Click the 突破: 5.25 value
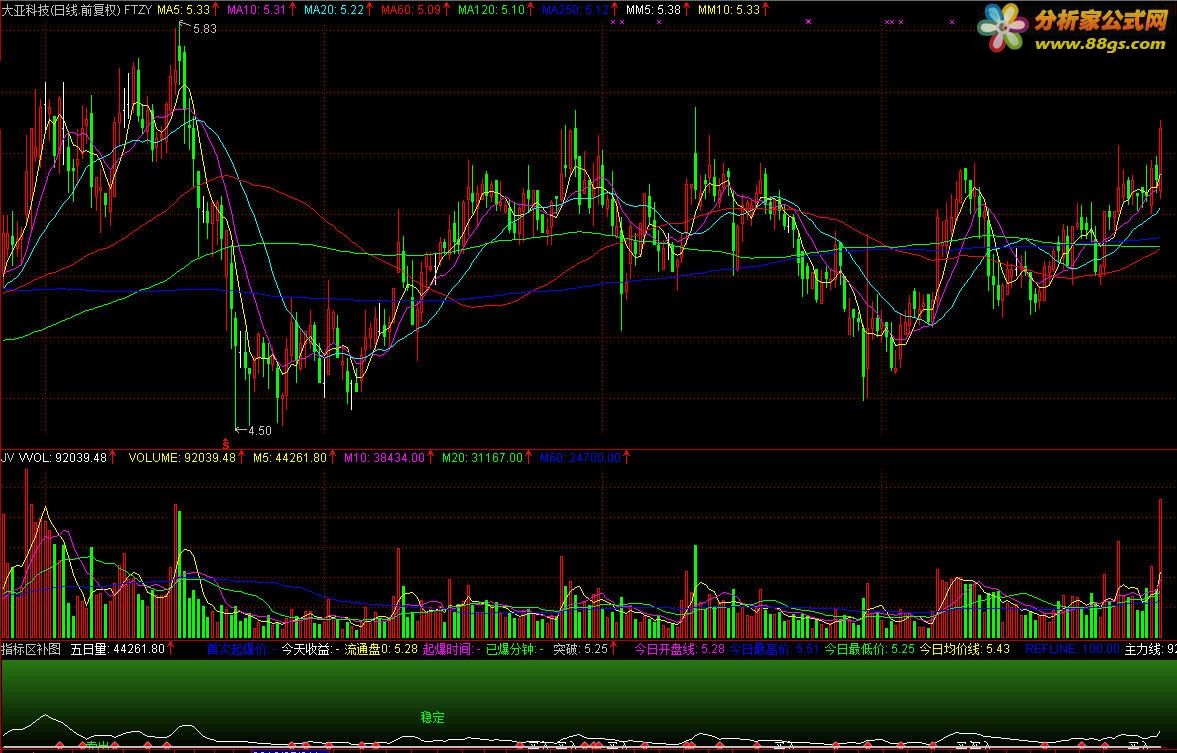The height and width of the screenshot is (753, 1177). (x=579, y=649)
